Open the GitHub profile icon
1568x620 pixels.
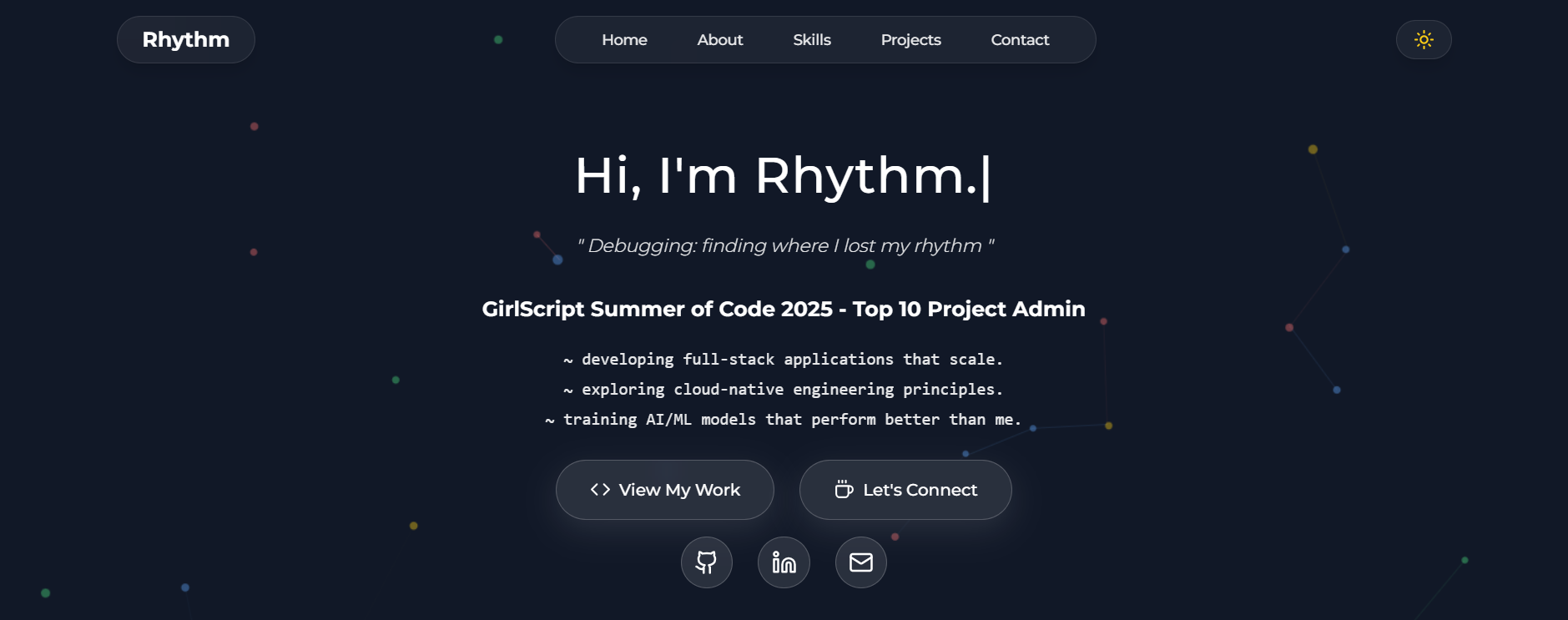coord(705,562)
